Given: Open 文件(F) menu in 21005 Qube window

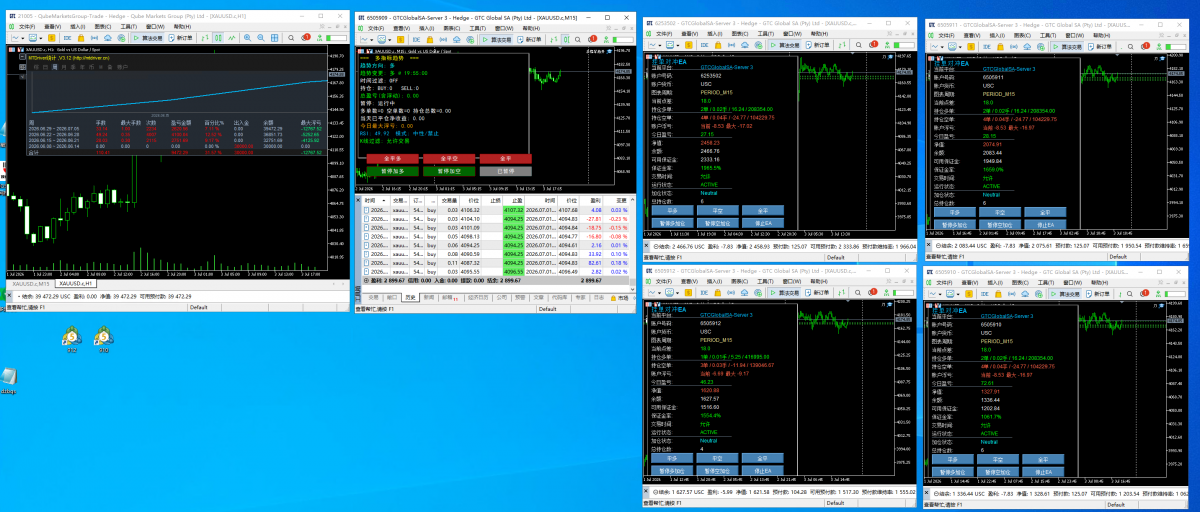Looking at the screenshot, I should [x=27, y=26].
